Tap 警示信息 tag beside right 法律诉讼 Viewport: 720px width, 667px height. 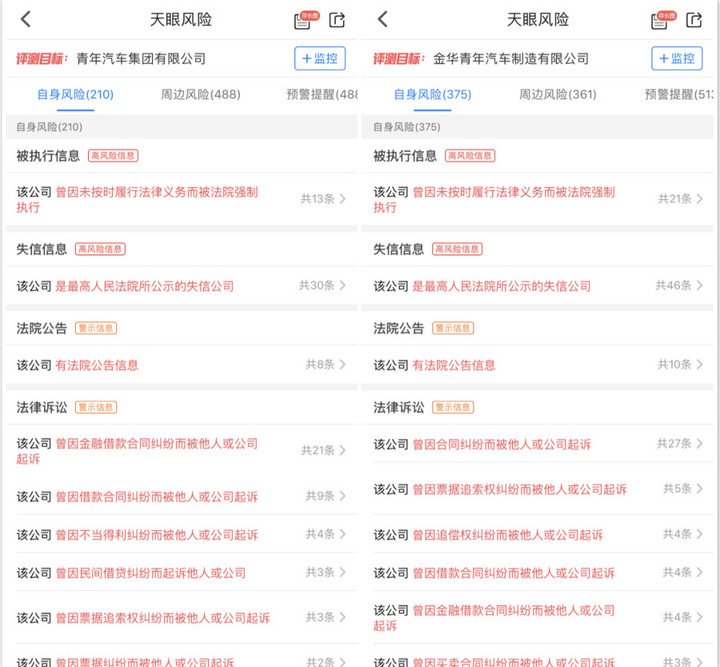(453, 407)
